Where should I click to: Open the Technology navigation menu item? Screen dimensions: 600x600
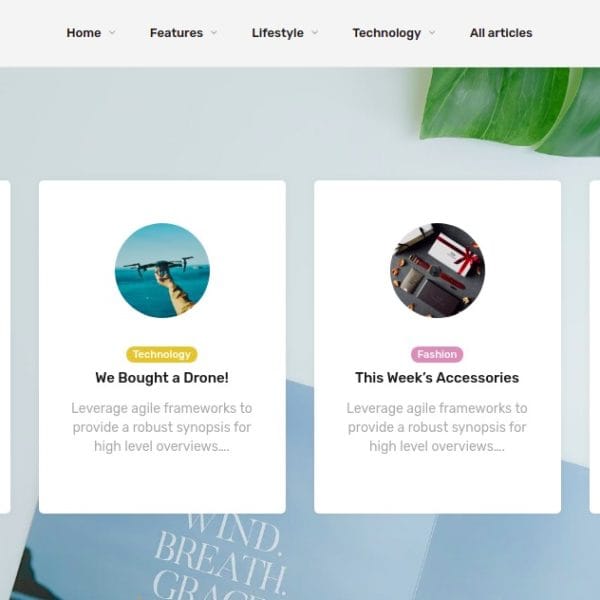pyautogui.click(x=386, y=33)
